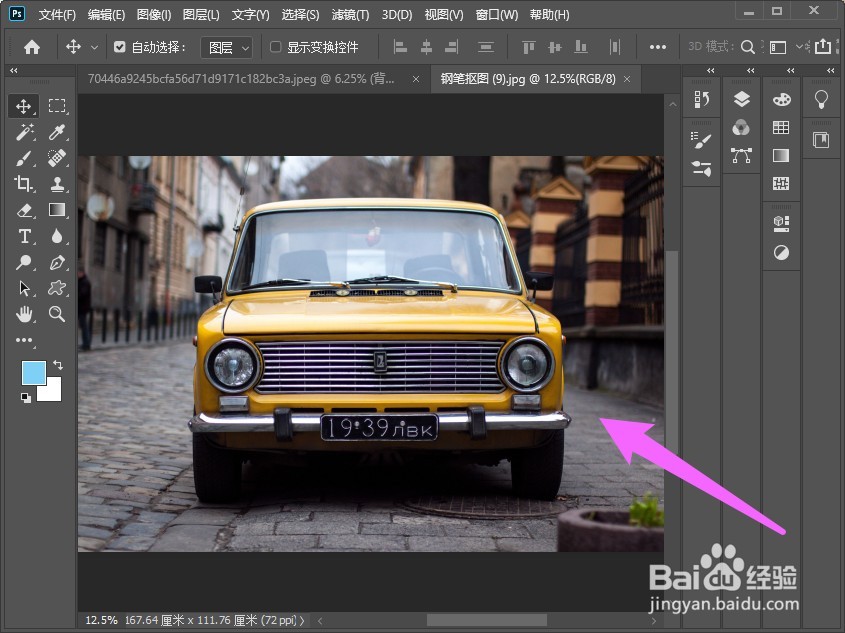
Task: Select the Custom Shape tool
Action: pyautogui.click(x=57, y=288)
